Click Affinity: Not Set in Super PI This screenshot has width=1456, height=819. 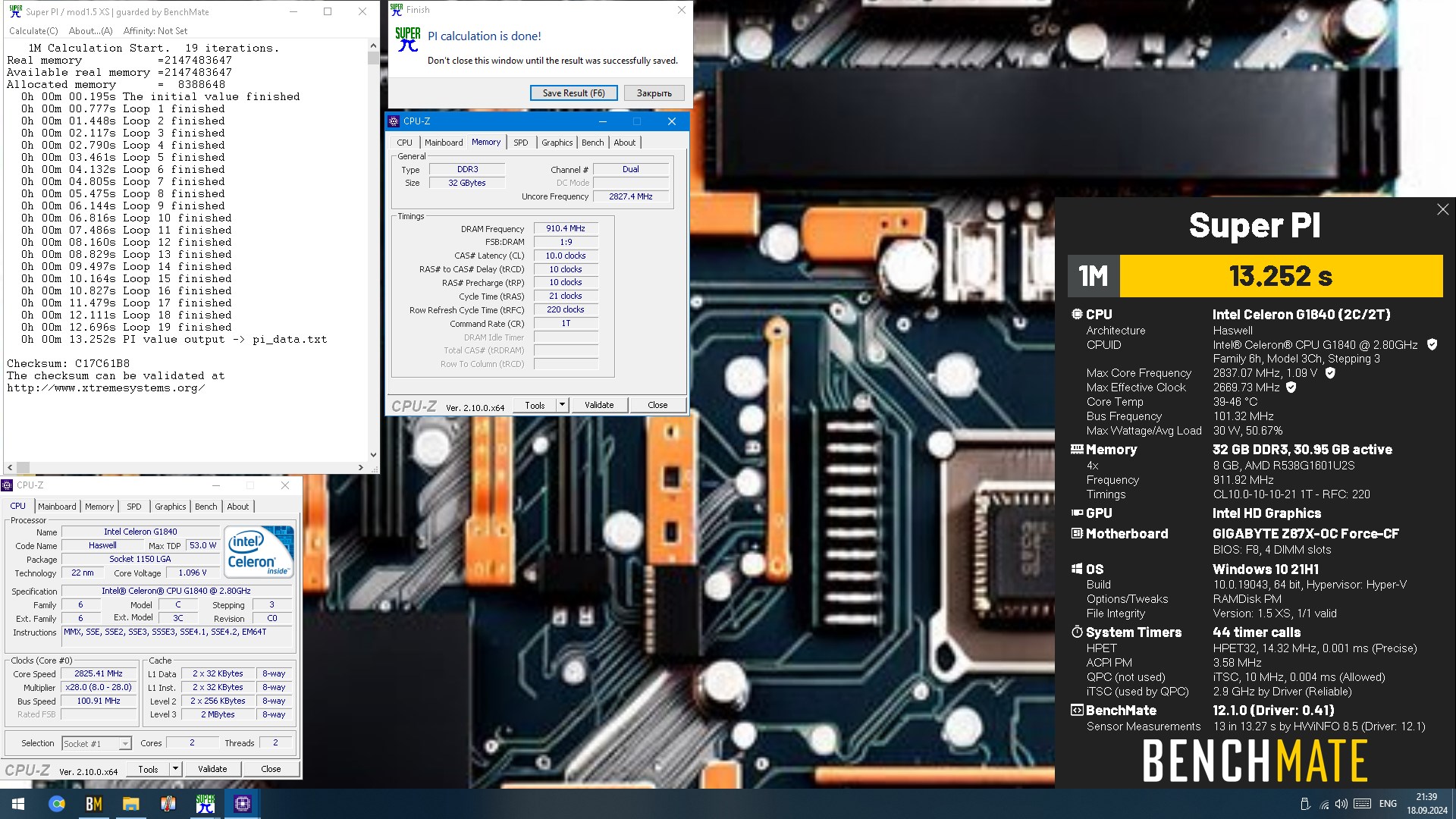point(155,31)
